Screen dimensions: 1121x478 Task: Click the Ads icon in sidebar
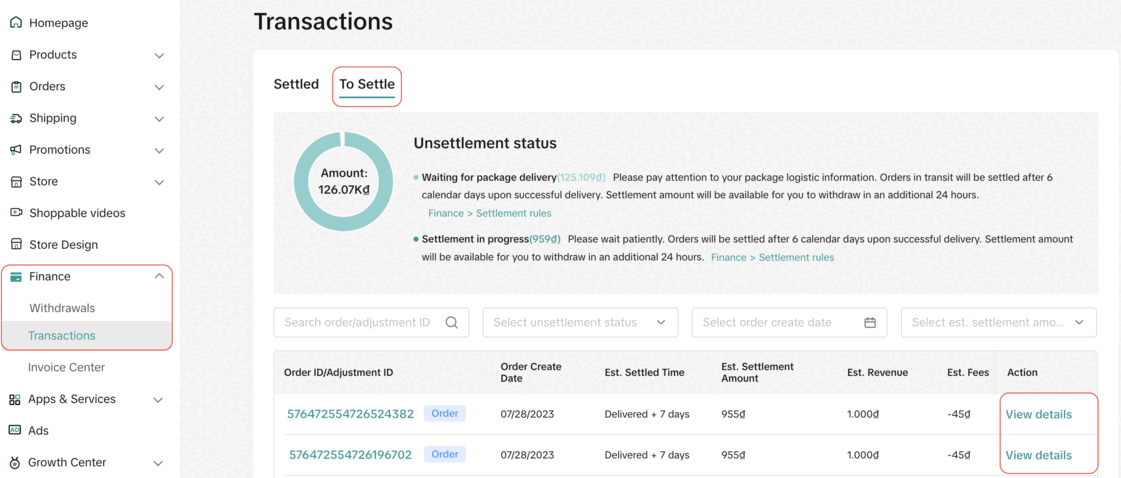tap(15, 430)
